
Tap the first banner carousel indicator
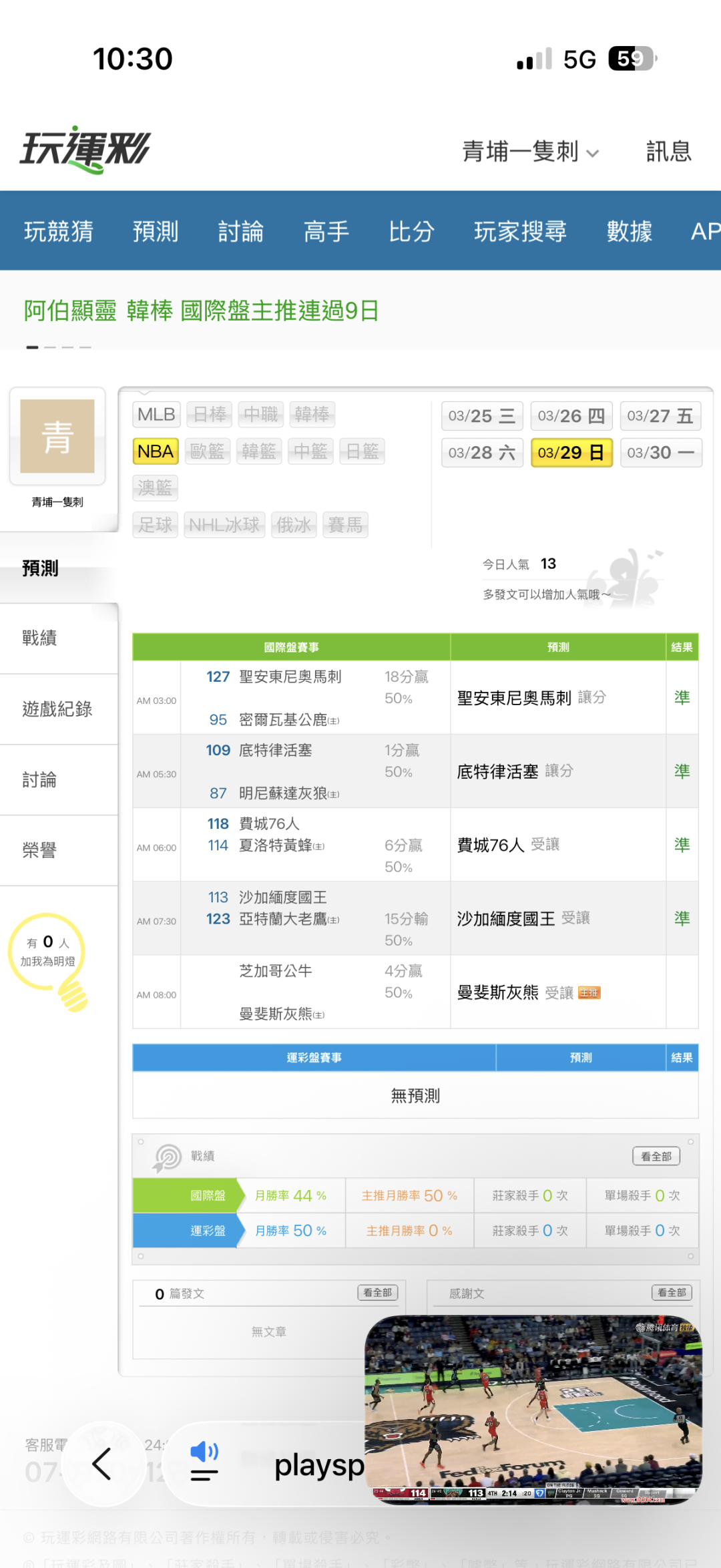click(x=32, y=347)
